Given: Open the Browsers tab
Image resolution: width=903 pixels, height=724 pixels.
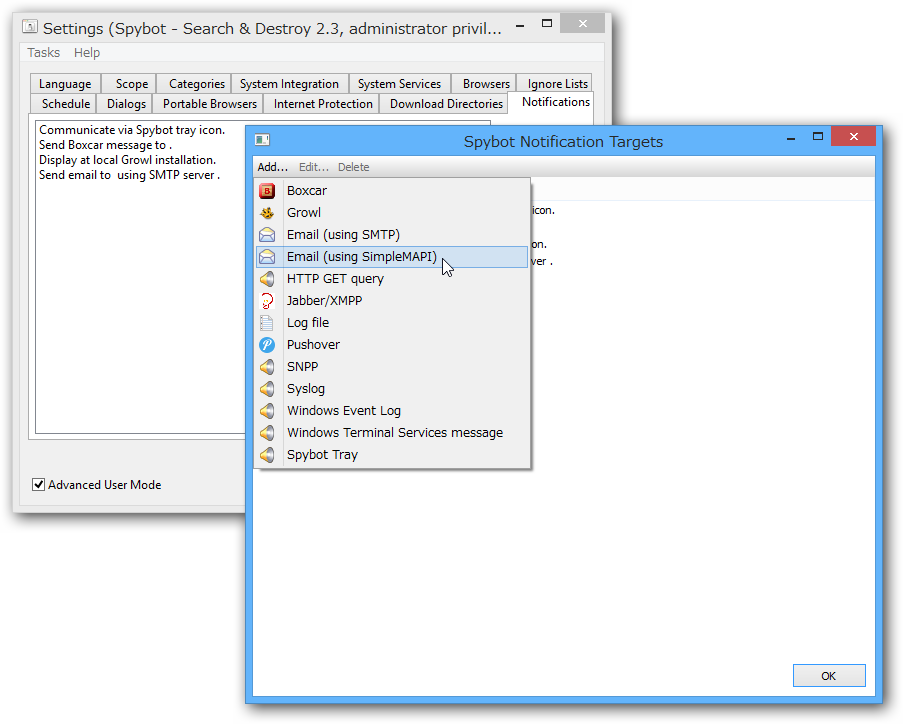Looking at the screenshot, I should click(486, 84).
